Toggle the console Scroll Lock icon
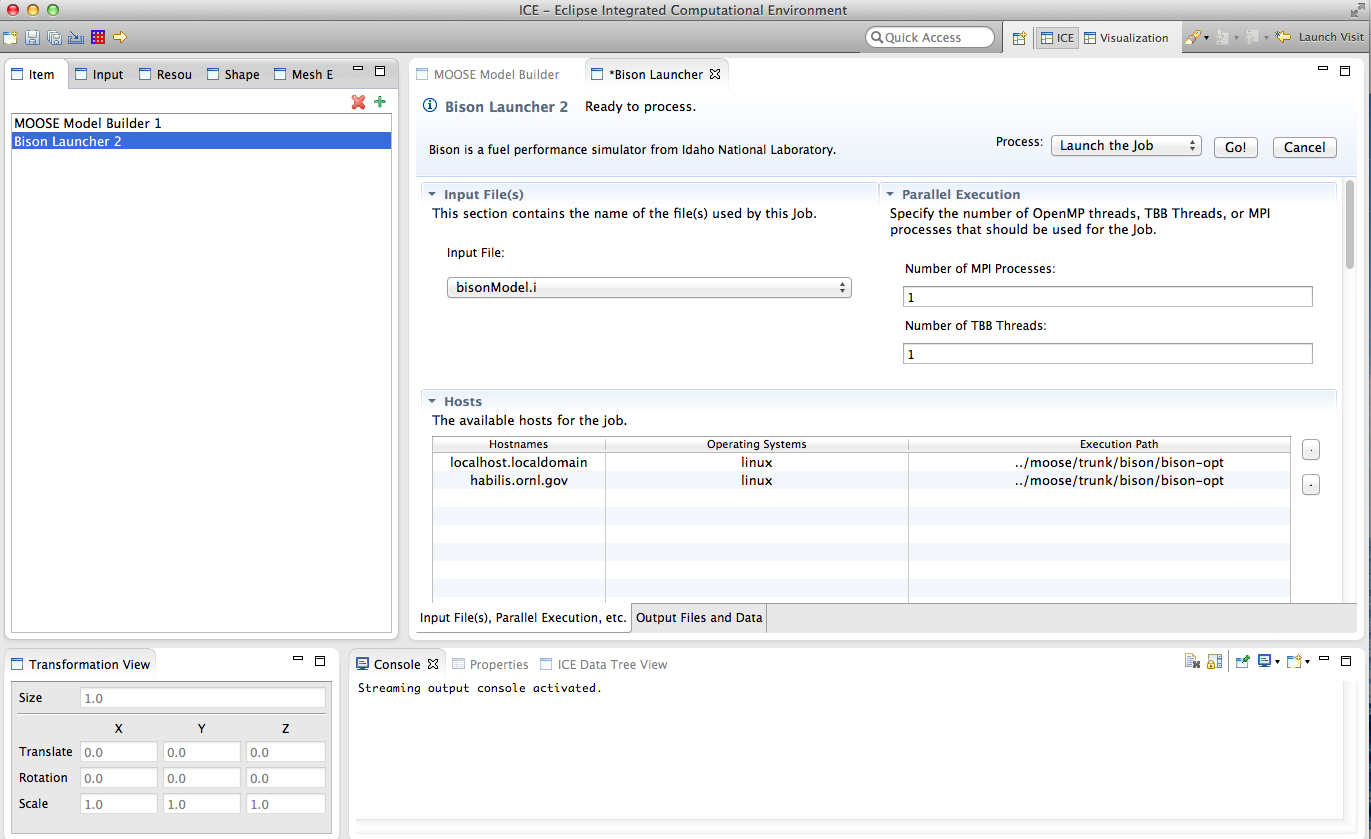The width and height of the screenshot is (1371, 839). (x=1214, y=661)
